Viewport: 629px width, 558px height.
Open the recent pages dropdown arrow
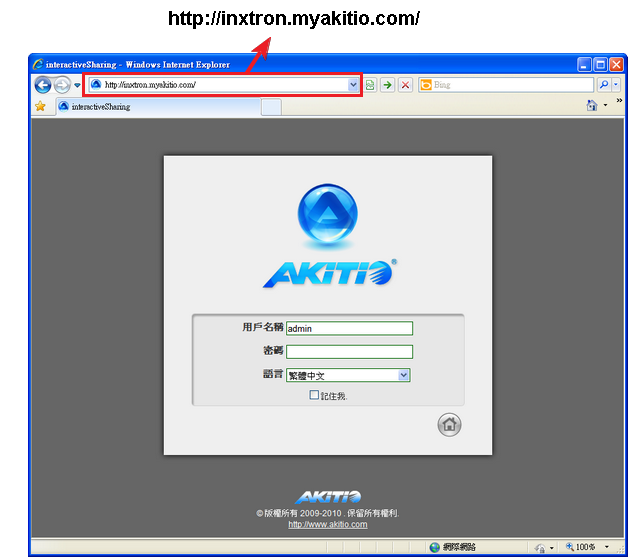click(x=78, y=85)
